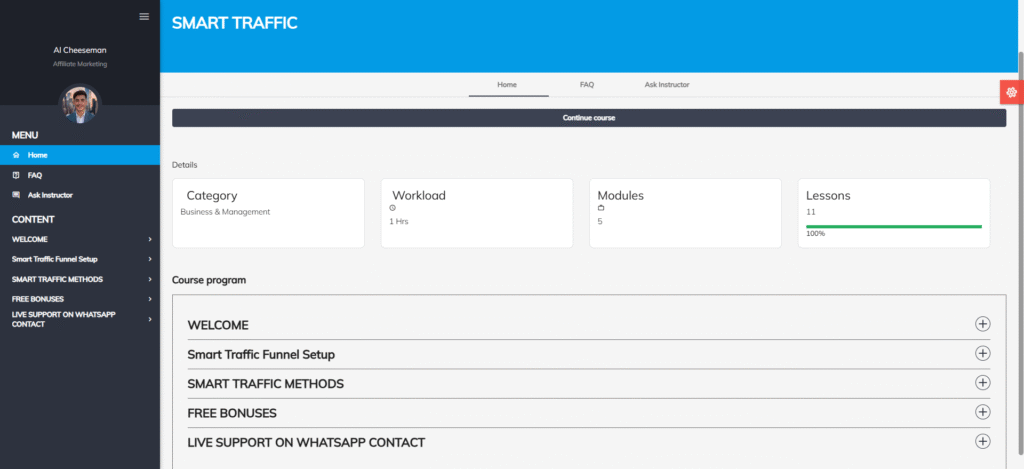The width and height of the screenshot is (1024, 469).
Task: Open sidebar Smart Traffic Funnel Setup chevron
Action: click(150, 259)
